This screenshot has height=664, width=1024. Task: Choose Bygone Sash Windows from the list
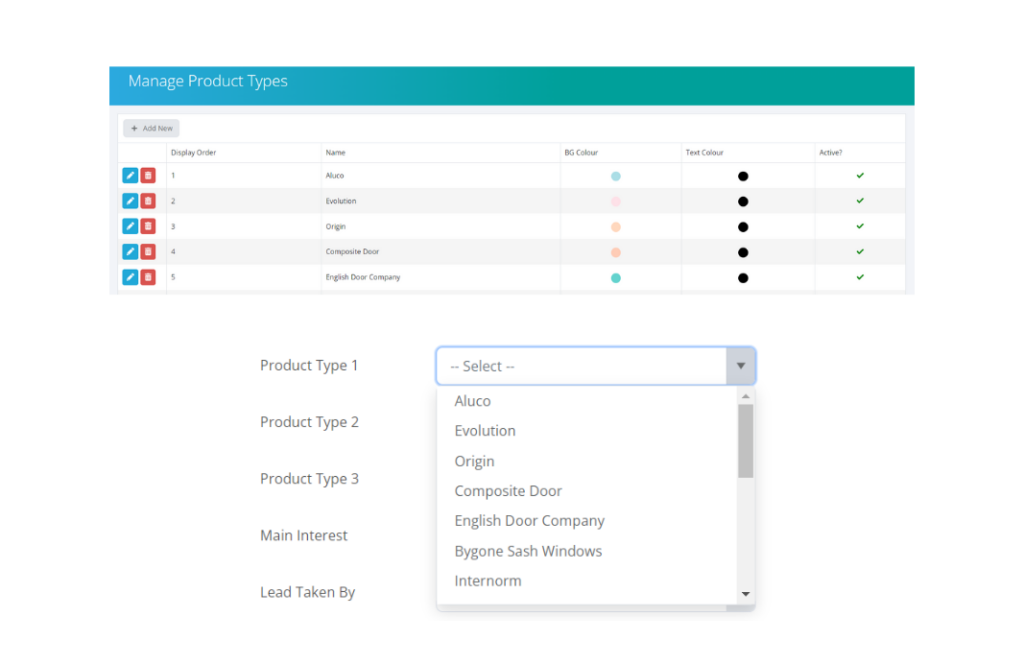coord(528,551)
